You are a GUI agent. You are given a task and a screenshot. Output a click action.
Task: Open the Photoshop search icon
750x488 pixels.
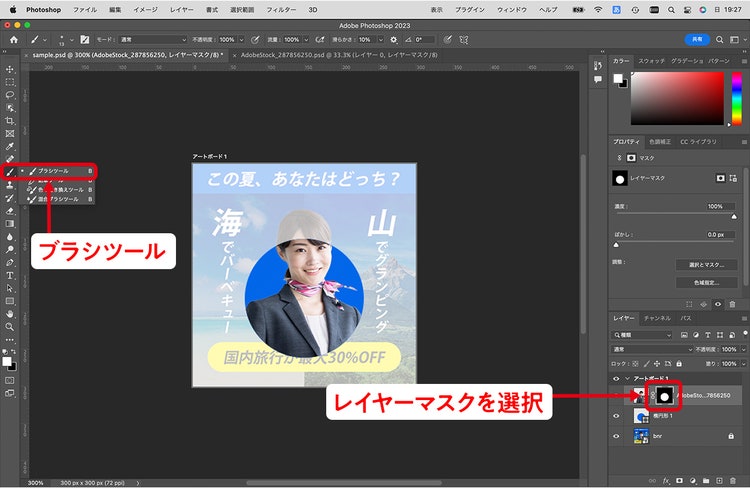(x=719, y=40)
